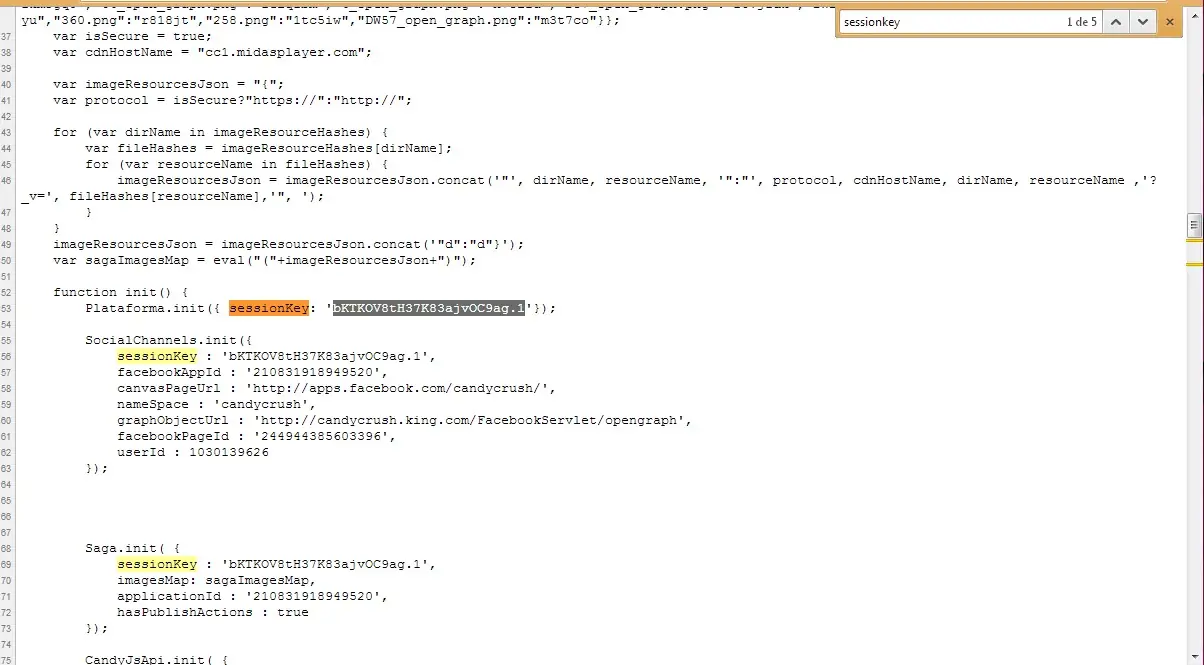Close the find bar
This screenshot has height=665, width=1204.
click(1169, 21)
